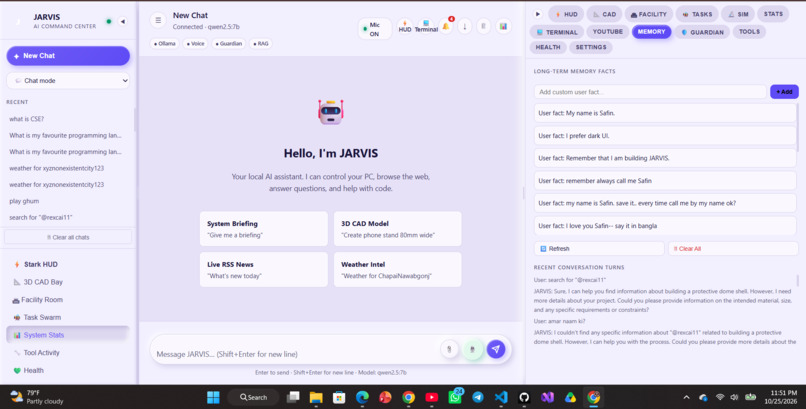Click the Live RSS News suggestion card

tap(264, 269)
